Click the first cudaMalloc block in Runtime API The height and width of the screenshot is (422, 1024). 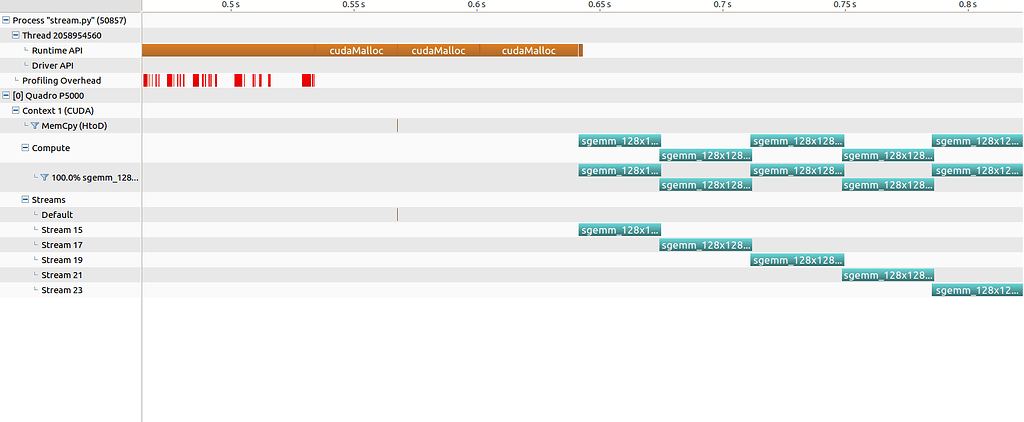click(x=356, y=50)
